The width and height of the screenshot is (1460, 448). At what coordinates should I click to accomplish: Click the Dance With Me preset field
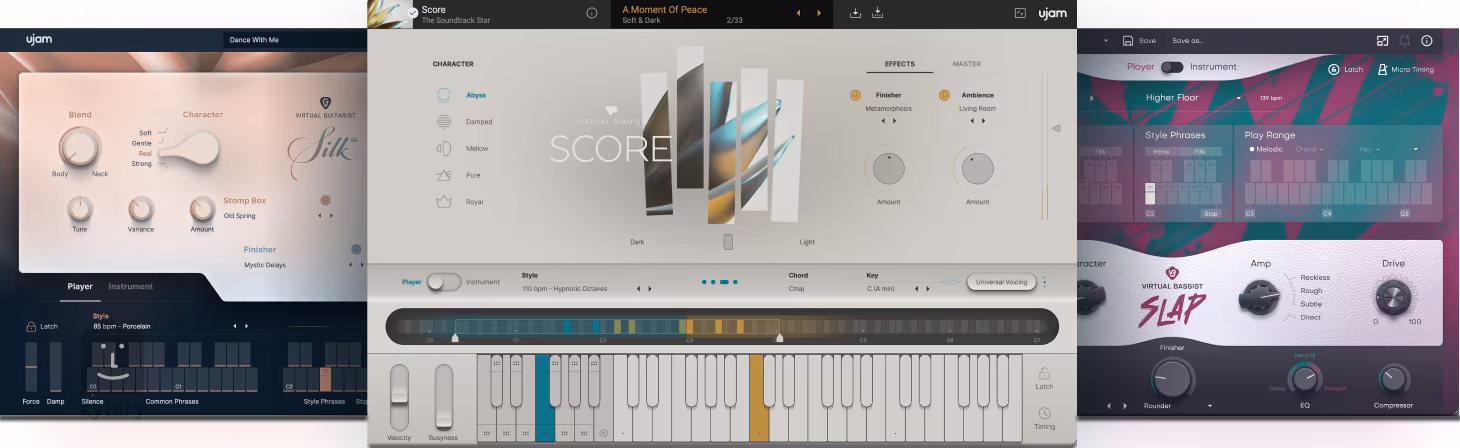(295, 40)
